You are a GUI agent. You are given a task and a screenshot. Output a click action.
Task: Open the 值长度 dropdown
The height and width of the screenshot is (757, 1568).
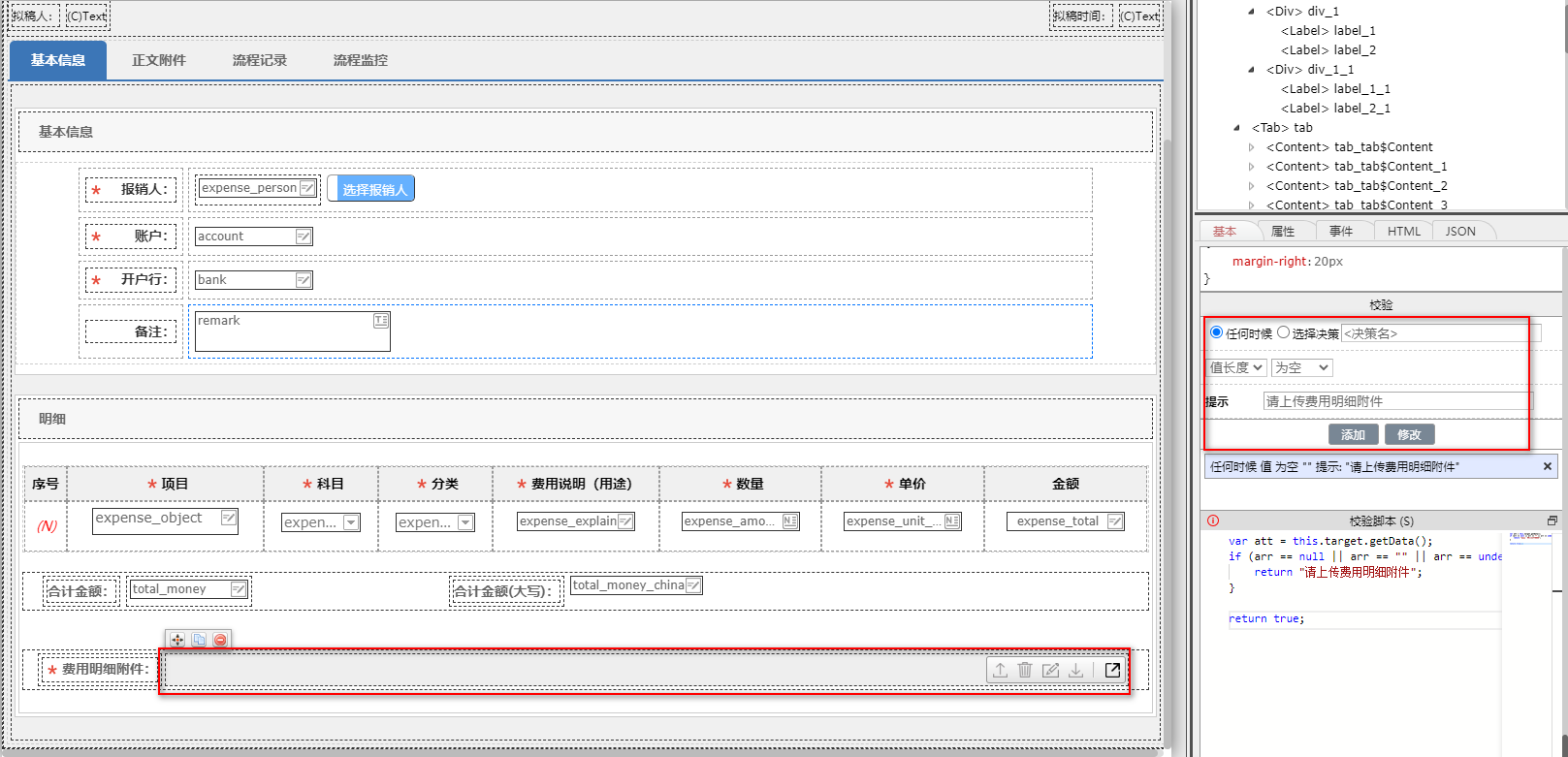click(1236, 367)
